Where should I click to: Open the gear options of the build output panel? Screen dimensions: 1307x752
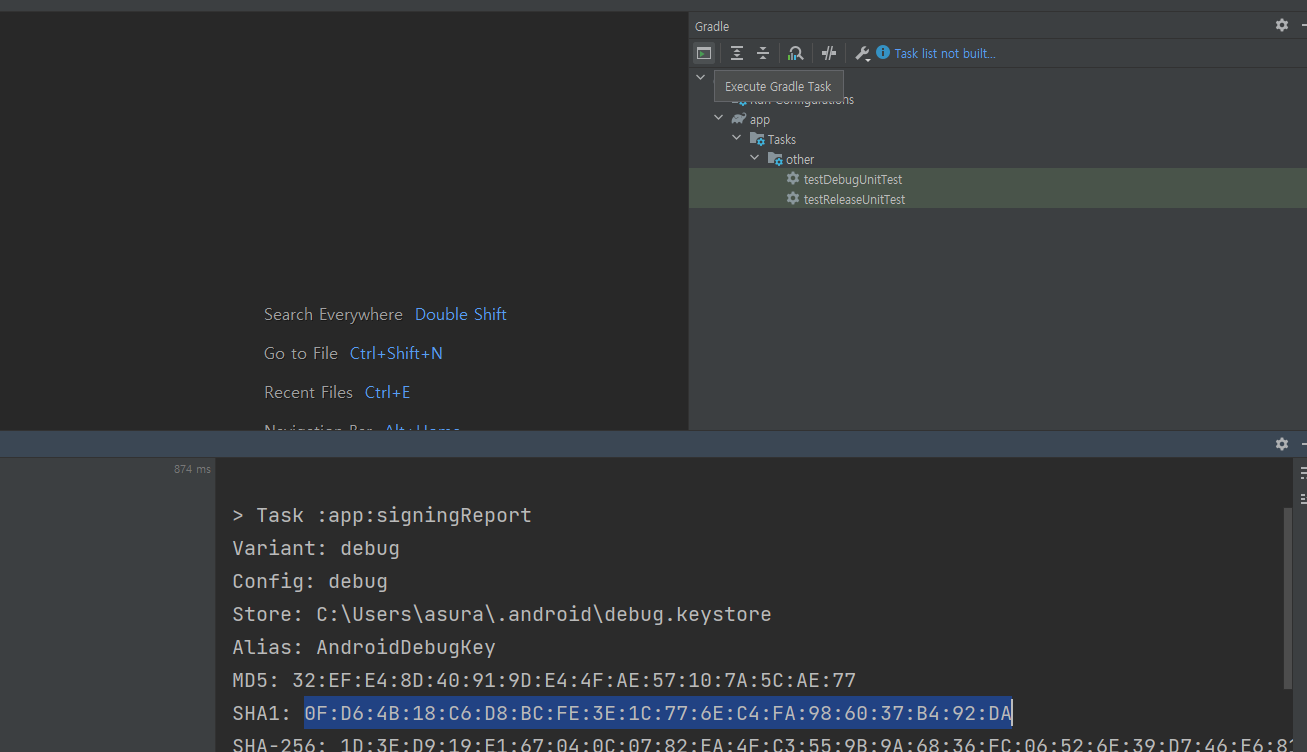[x=1282, y=444]
